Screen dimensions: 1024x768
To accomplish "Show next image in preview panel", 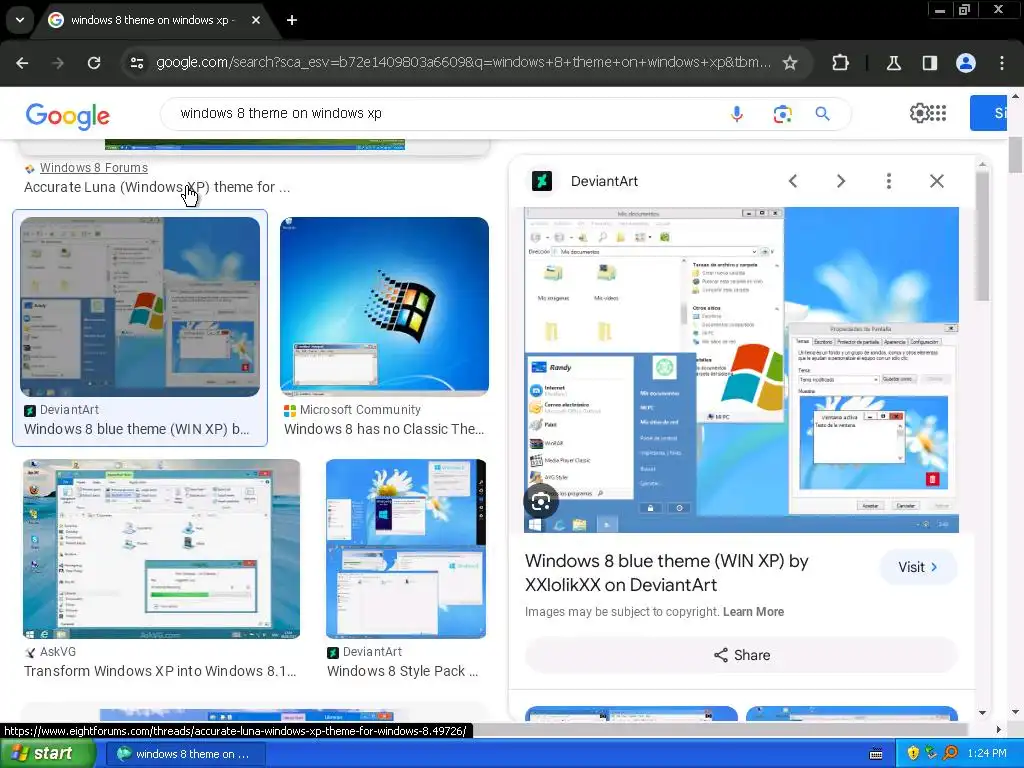I will point(841,181).
